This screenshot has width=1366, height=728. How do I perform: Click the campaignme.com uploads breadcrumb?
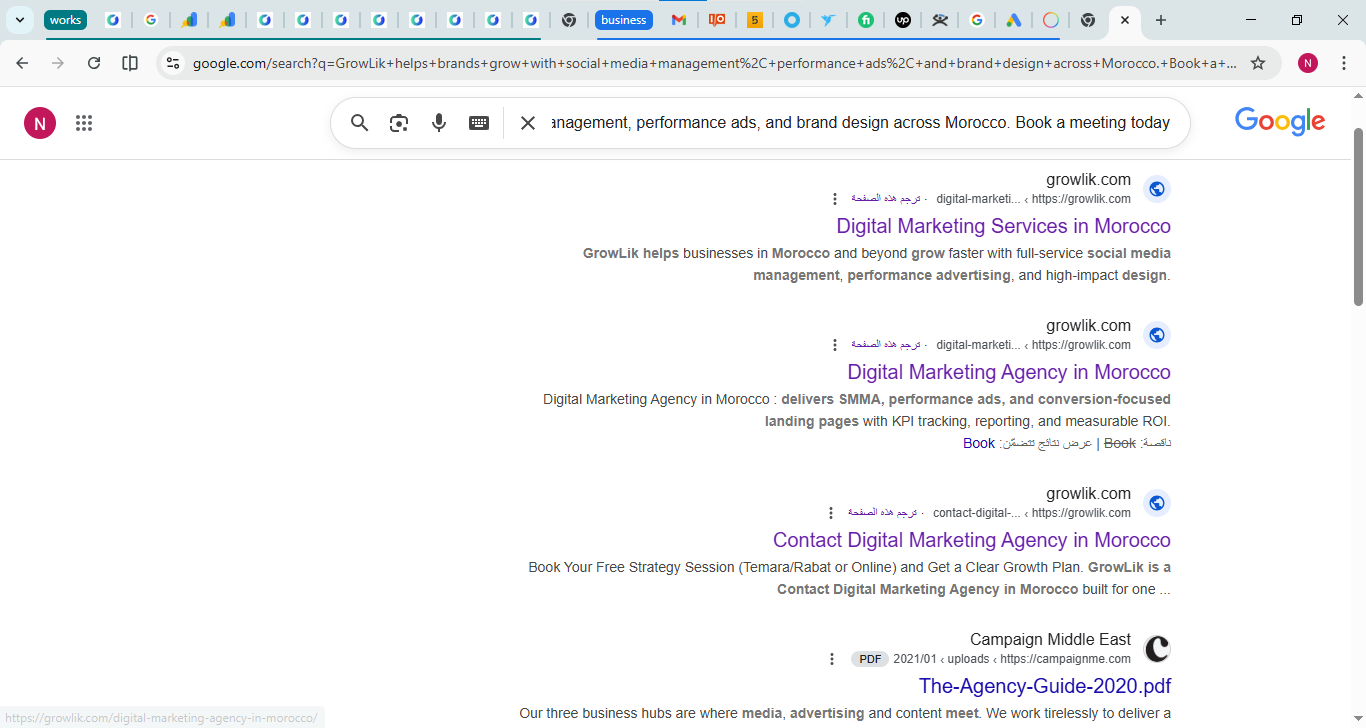point(1012,659)
